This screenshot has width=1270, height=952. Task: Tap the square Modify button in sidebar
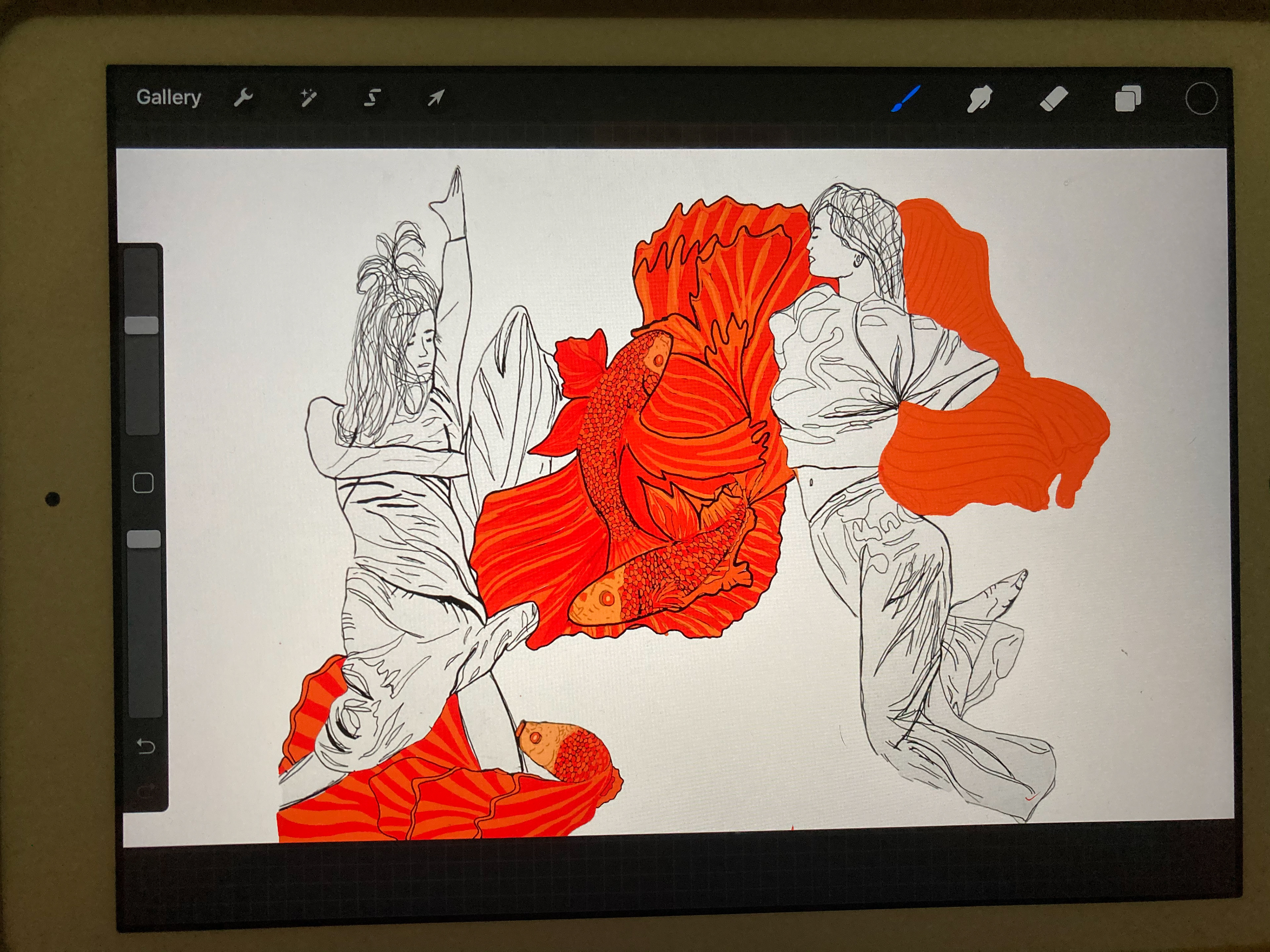pos(143,483)
